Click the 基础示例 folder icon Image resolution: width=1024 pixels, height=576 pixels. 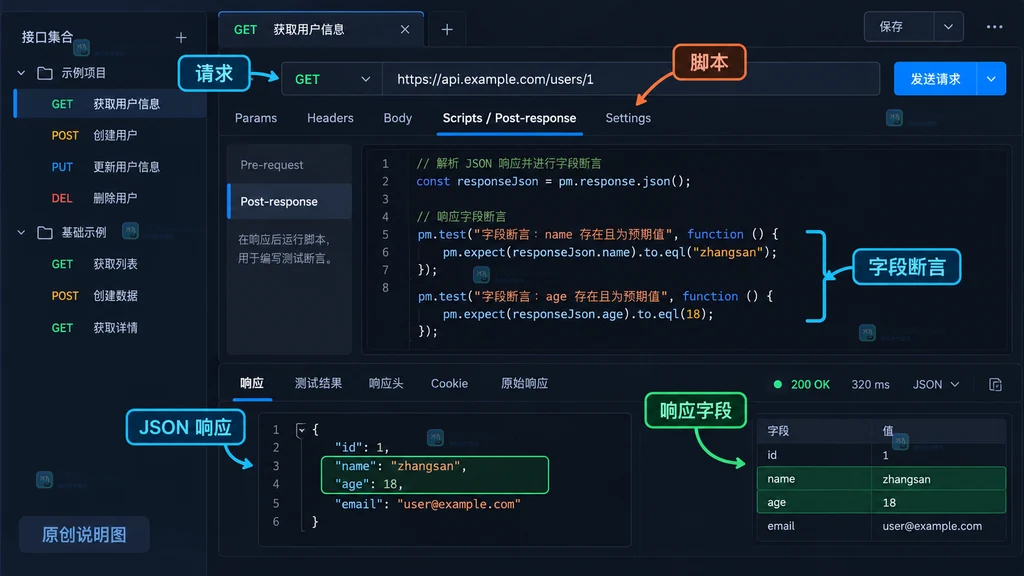point(45,232)
